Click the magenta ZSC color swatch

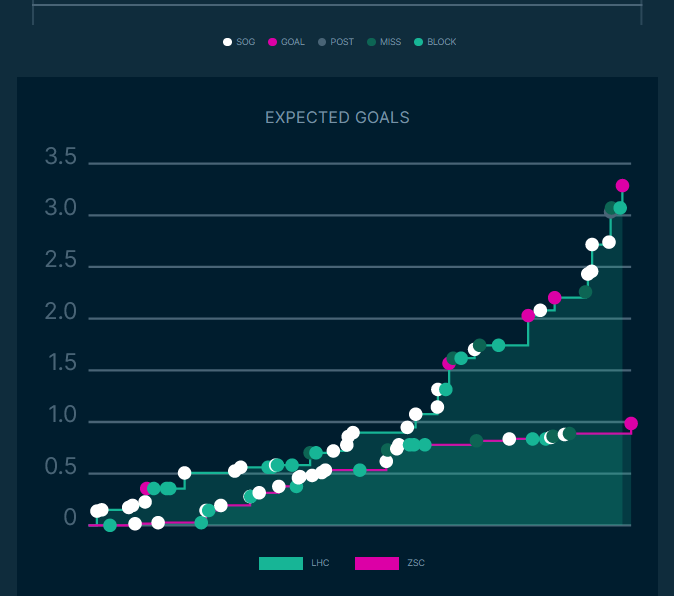377,563
